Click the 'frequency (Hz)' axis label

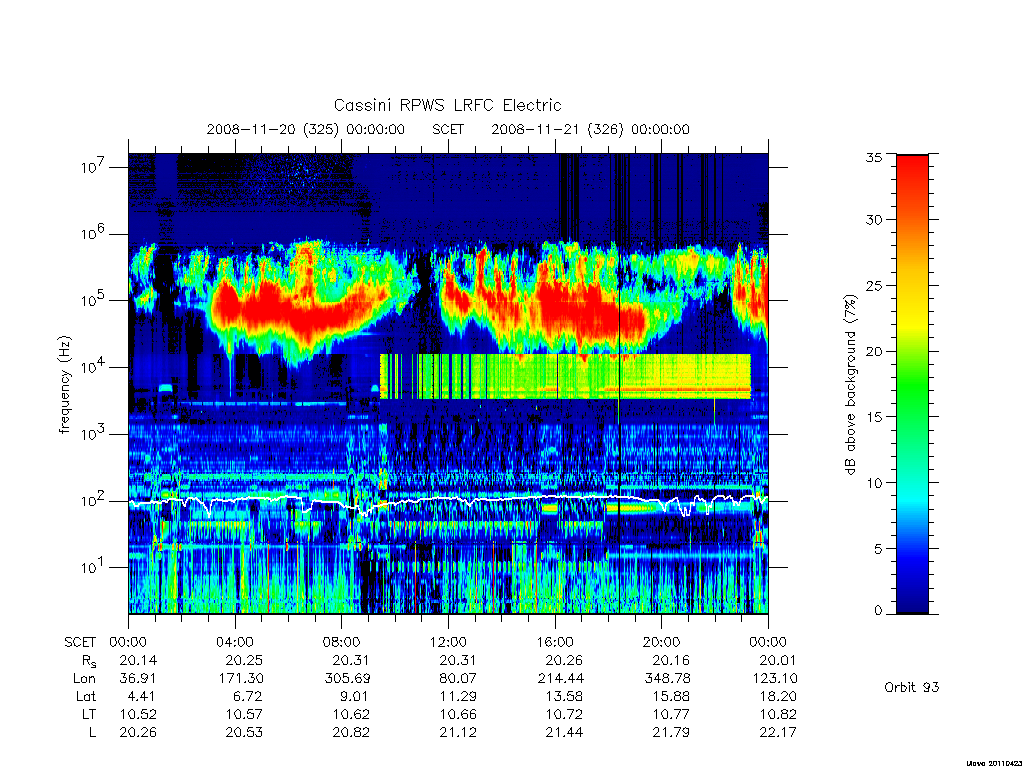click(64, 385)
